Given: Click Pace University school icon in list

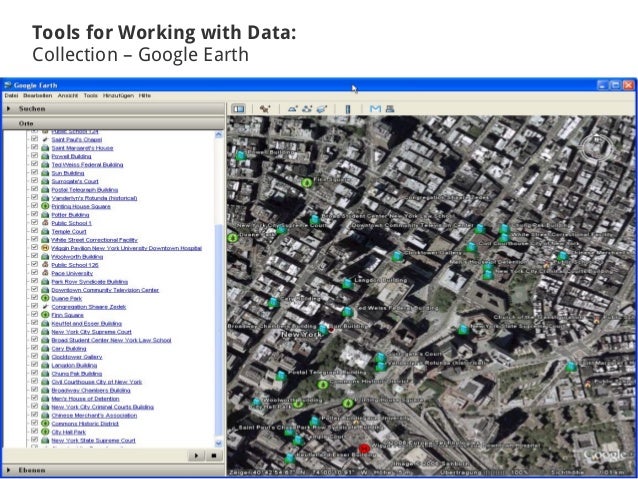Looking at the screenshot, I should 45,273.
